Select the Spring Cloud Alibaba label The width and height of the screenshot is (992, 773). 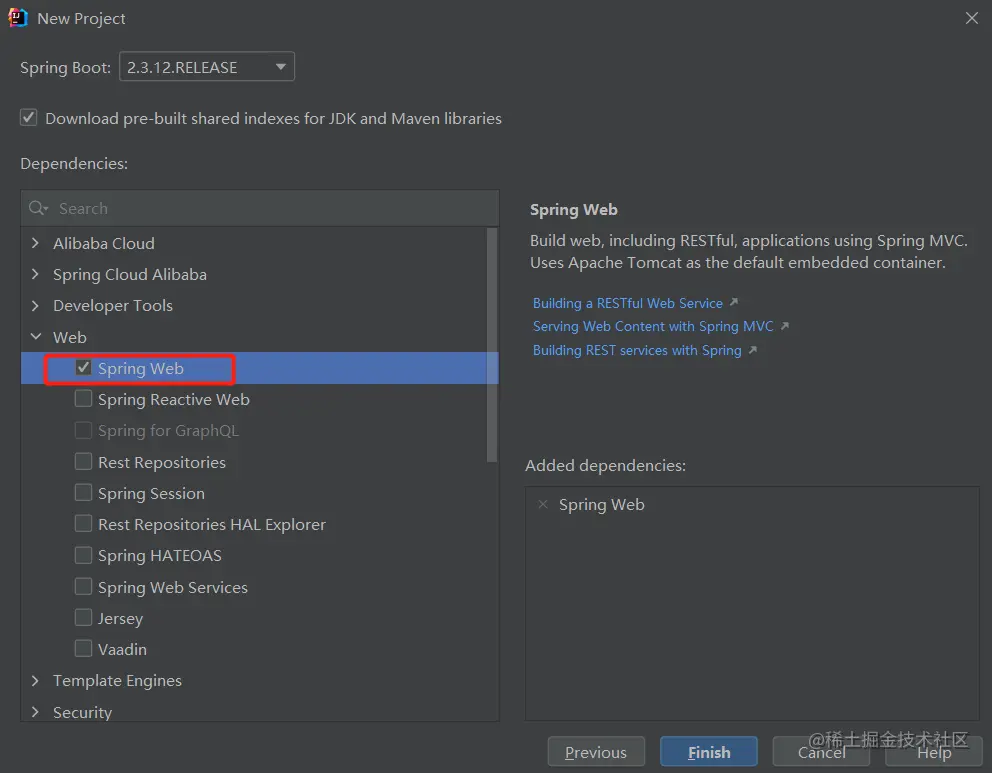pos(130,275)
